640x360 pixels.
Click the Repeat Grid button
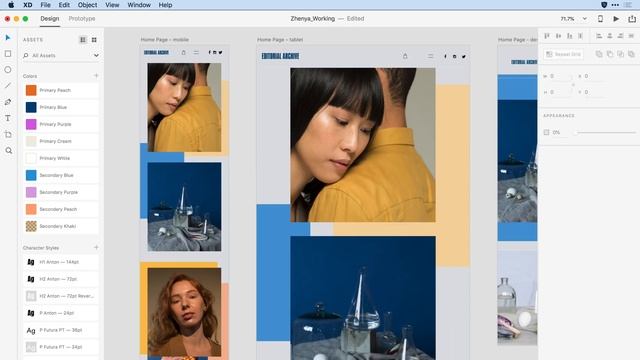[x=564, y=54]
